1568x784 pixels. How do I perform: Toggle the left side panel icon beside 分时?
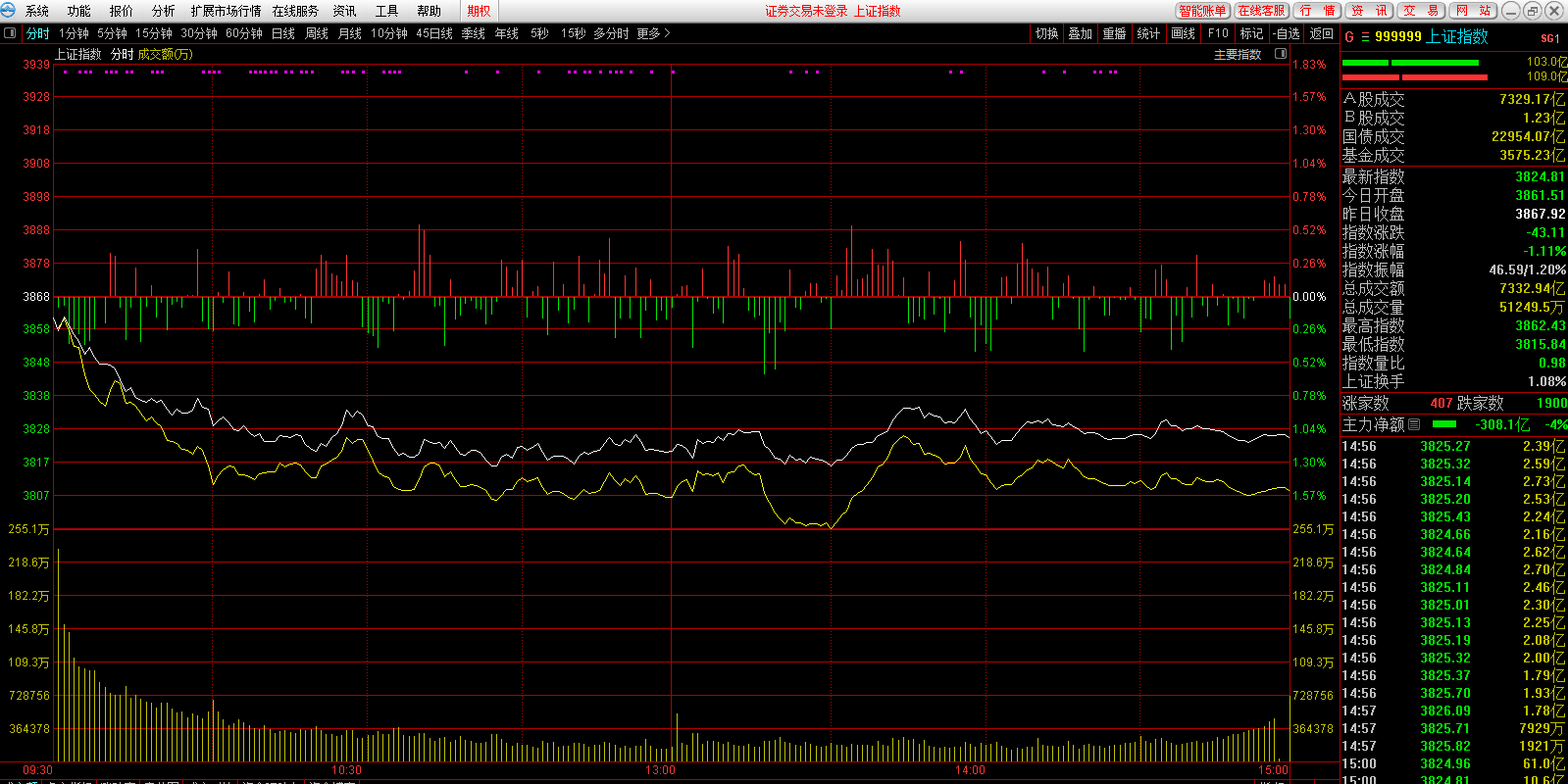coord(10,33)
